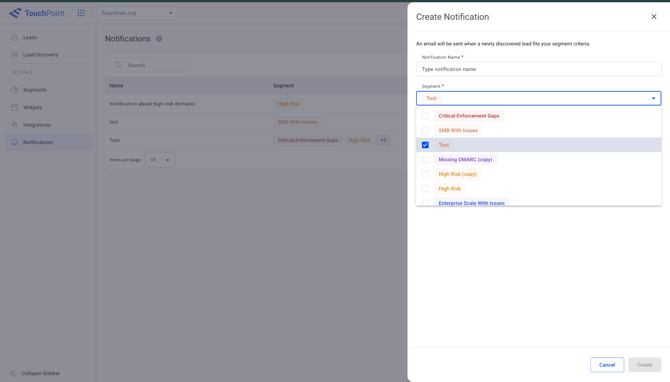Click the +1 more segments badge
670x382 pixels.
click(383, 140)
